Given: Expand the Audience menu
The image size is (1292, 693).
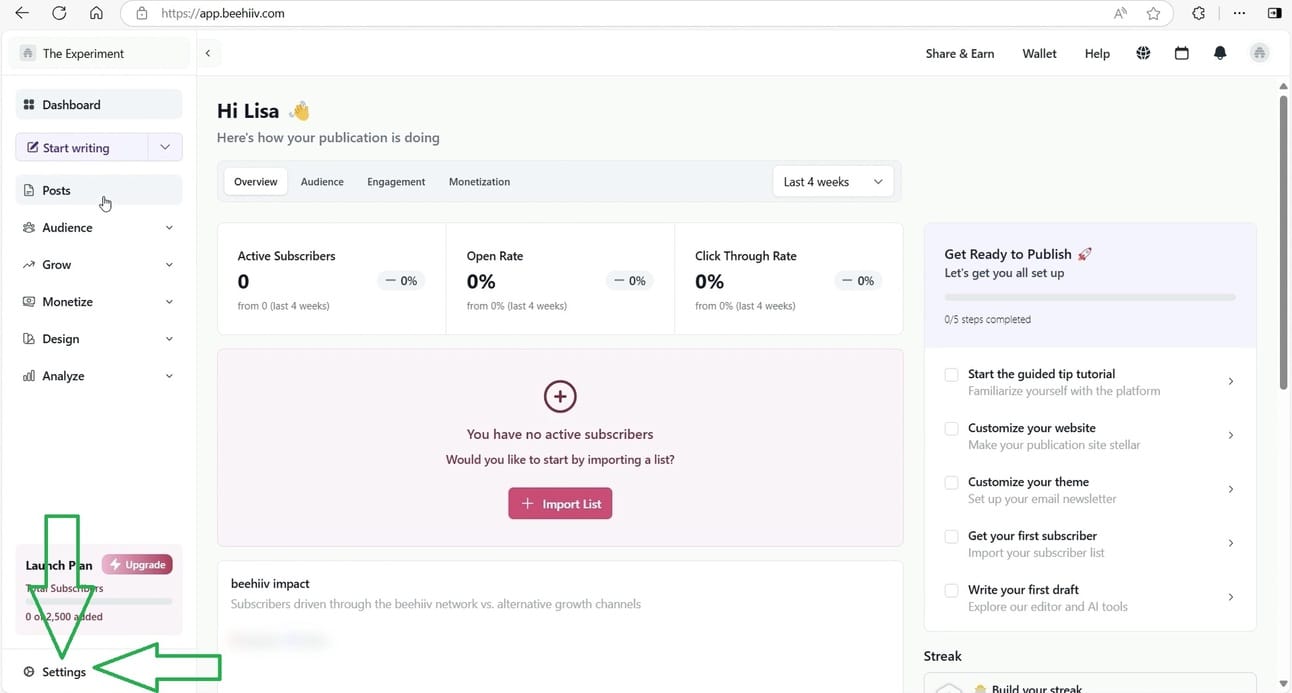Looking at the screenshot, I should (99, 227).
